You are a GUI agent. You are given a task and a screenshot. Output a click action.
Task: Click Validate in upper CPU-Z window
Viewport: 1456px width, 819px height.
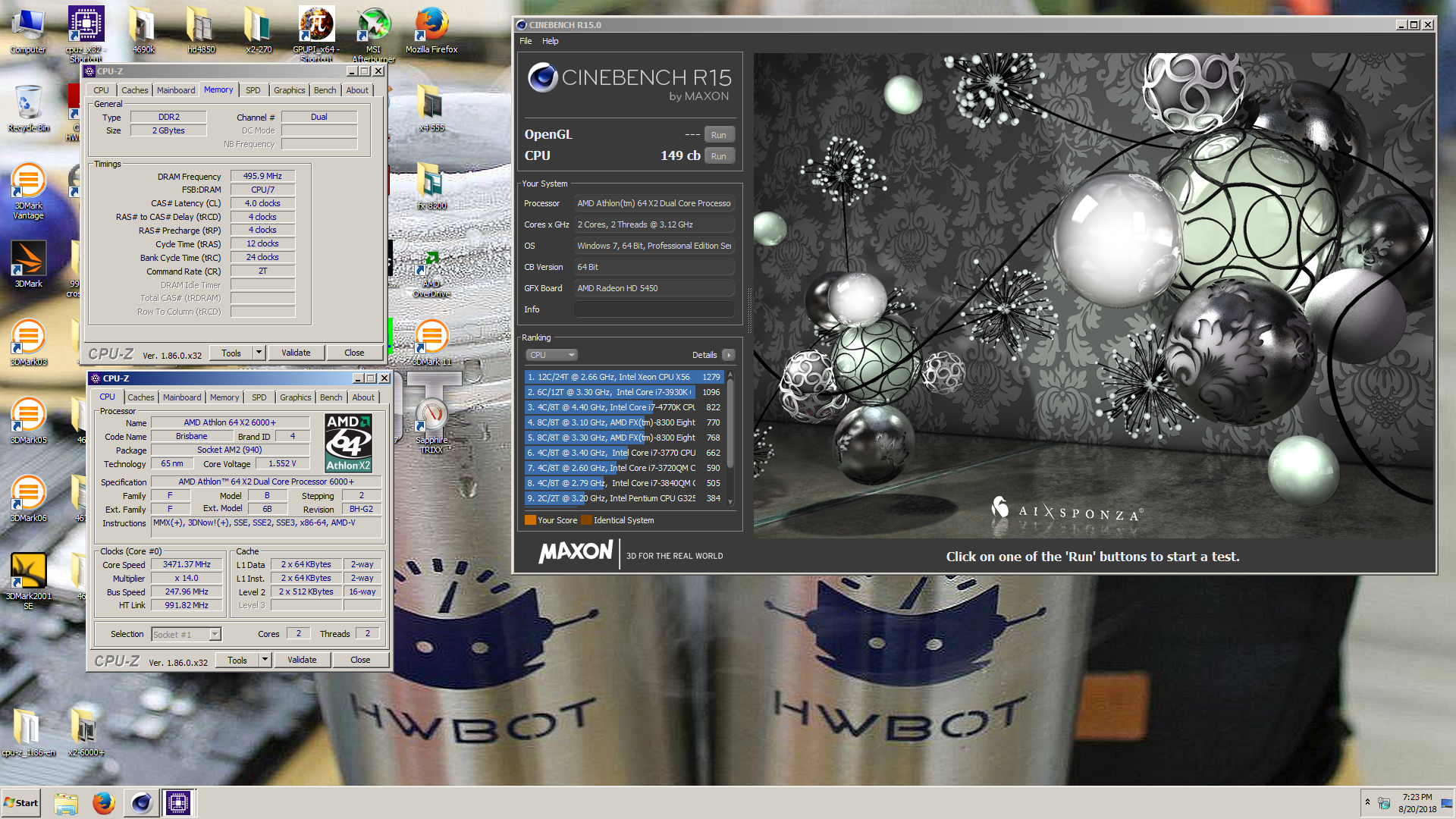click(x=296, y=353)
